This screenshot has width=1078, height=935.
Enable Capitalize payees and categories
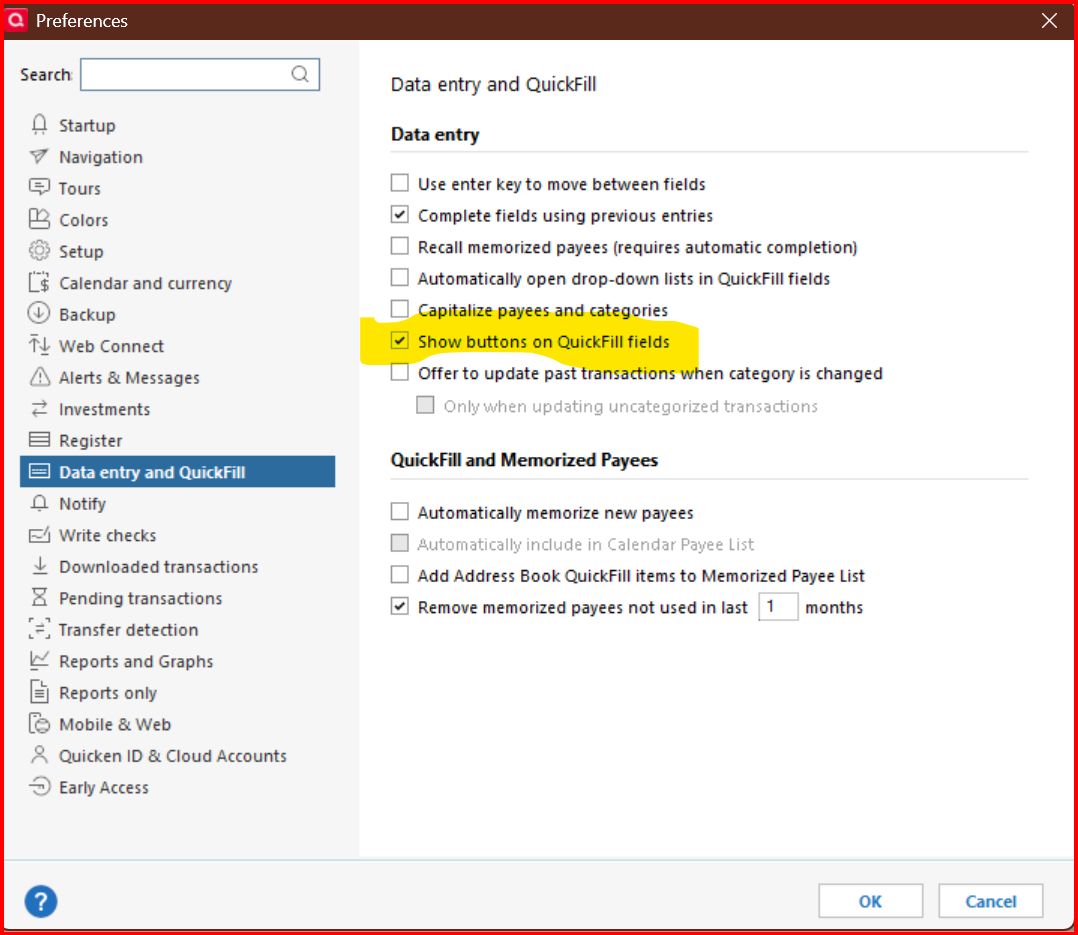(399, 309)
